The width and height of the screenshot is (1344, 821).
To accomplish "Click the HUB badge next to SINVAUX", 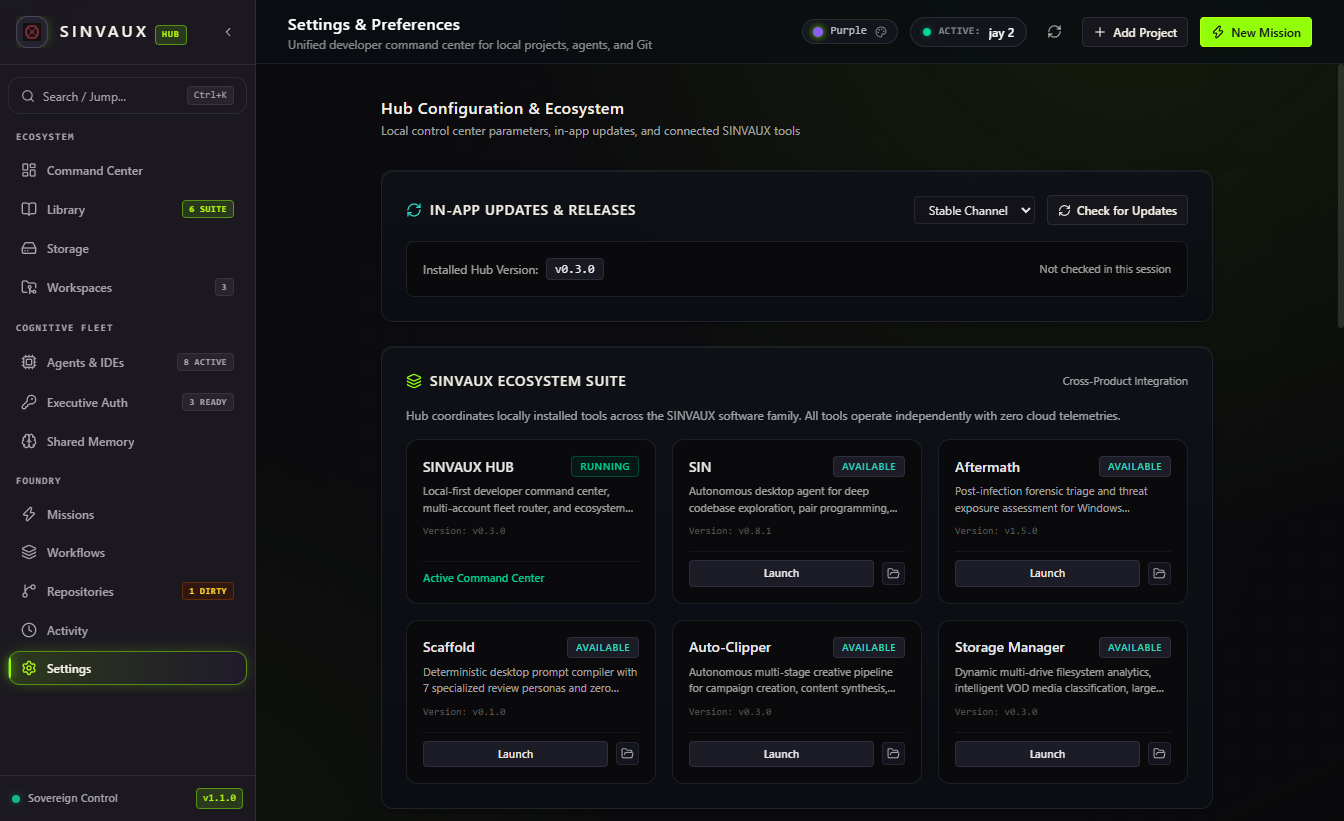I will [171, 34].
